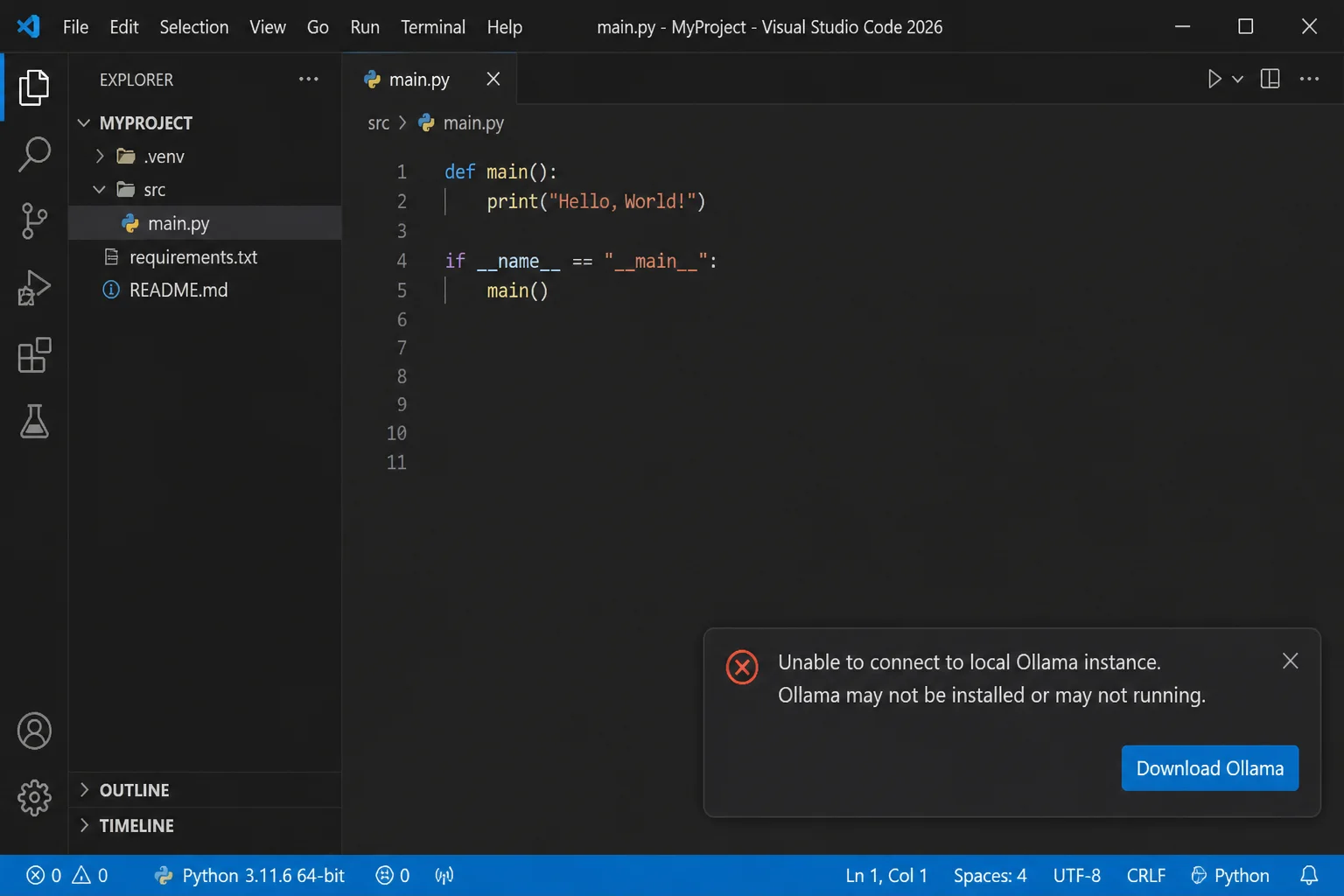Screen dimensions: 1344x896
Task: Open the Terminal menu
Action: pyautogui.click(x=433, y=26)
